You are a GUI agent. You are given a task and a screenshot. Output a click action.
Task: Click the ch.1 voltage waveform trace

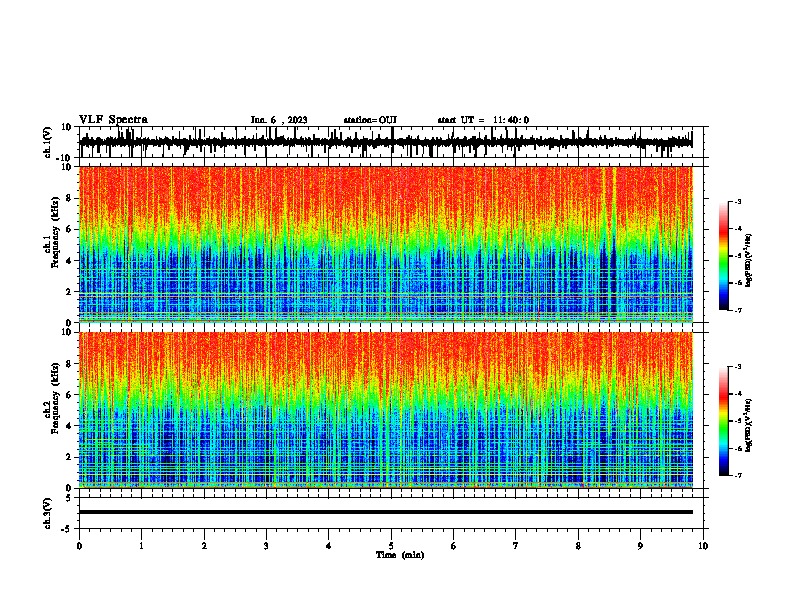tap(385, 142)
